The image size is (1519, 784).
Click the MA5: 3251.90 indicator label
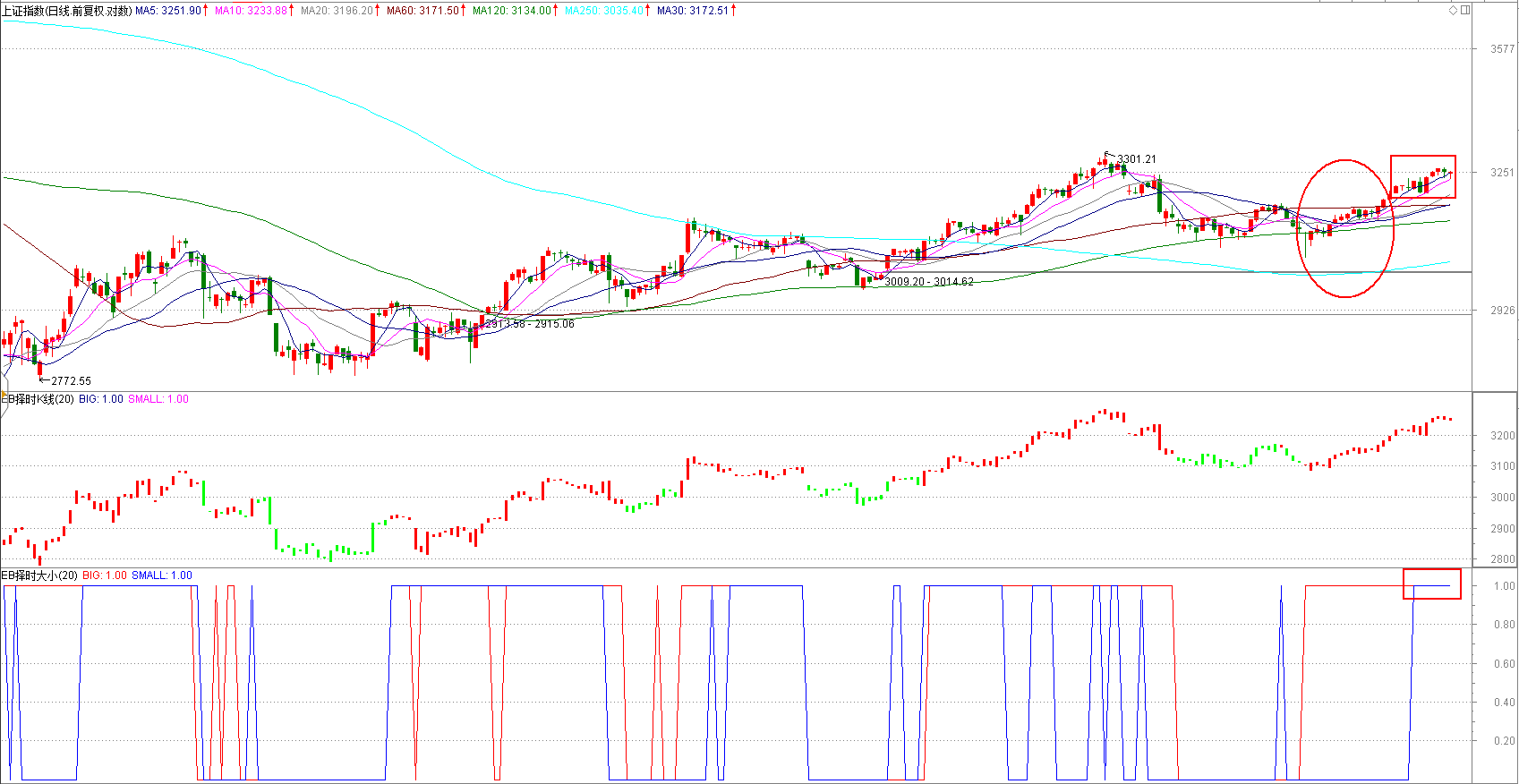[168, 11]
